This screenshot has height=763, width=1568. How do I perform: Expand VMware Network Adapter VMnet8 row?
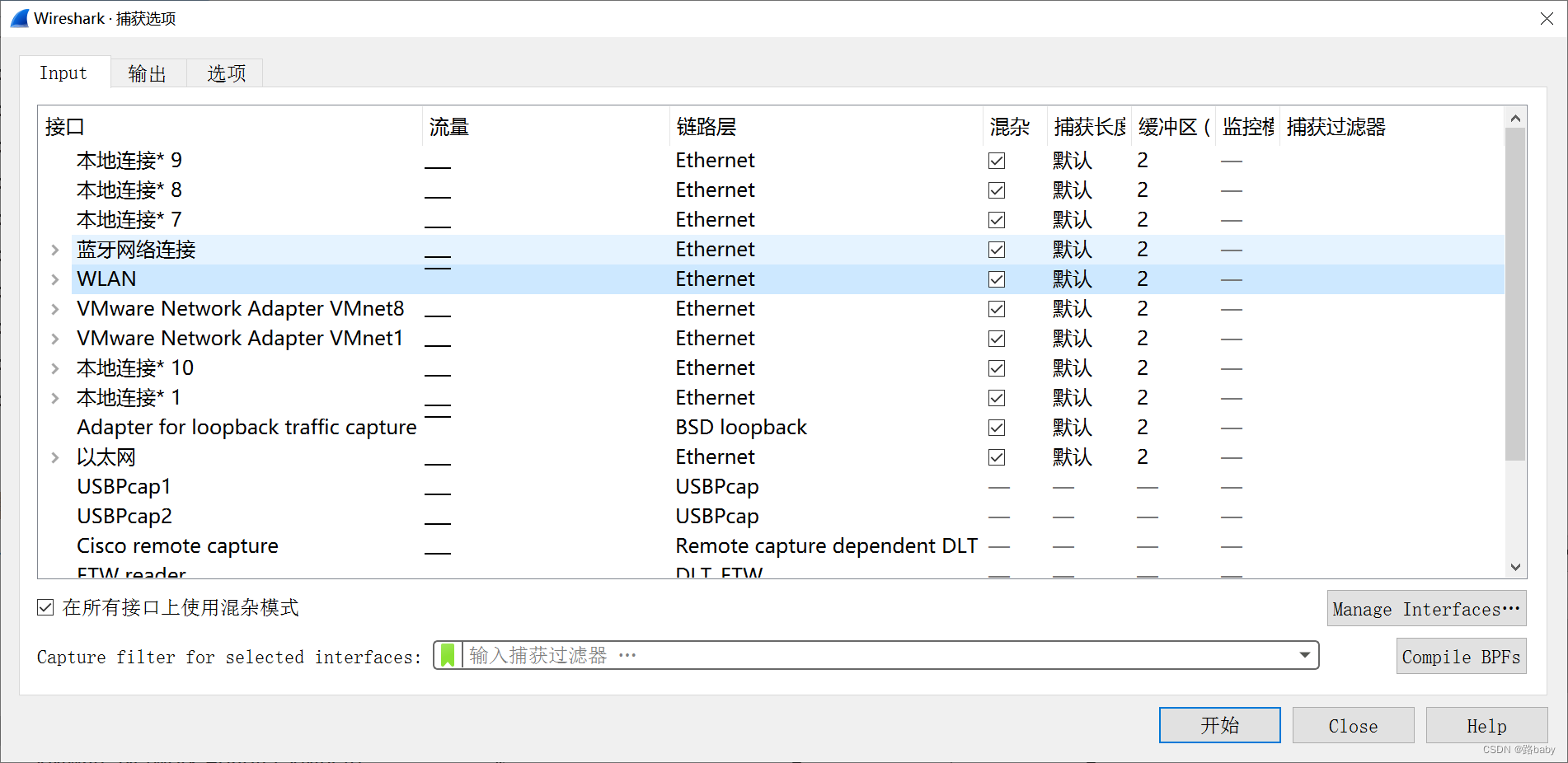click(55, 309)
